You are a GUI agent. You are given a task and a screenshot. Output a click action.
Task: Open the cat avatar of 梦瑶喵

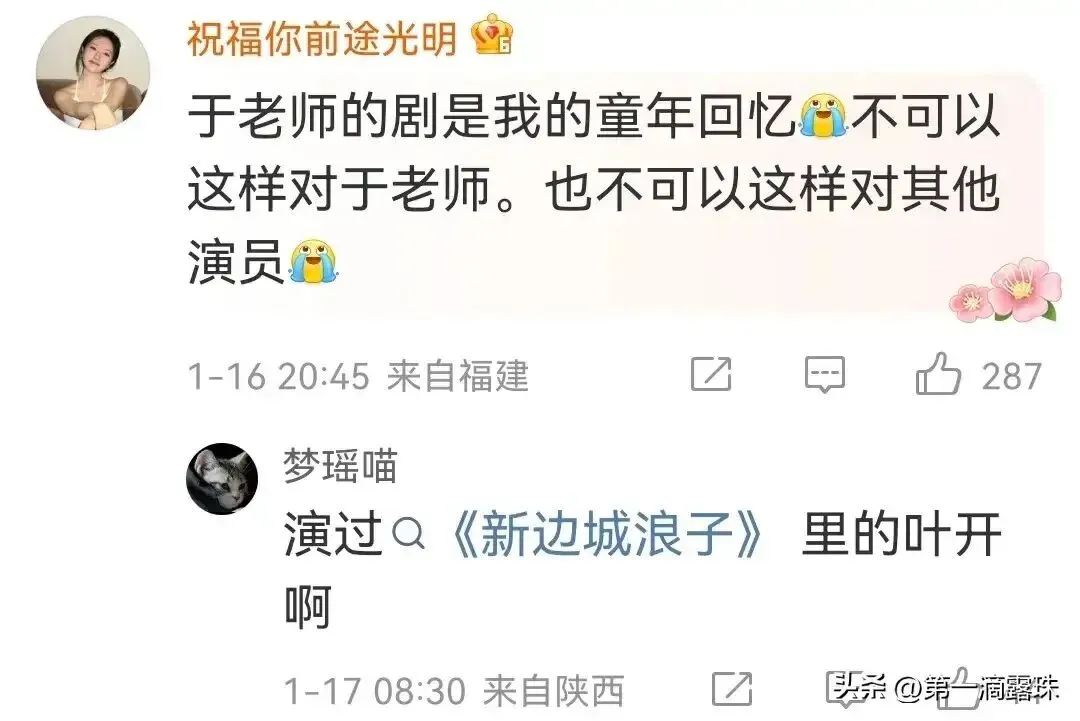[222, 479]
